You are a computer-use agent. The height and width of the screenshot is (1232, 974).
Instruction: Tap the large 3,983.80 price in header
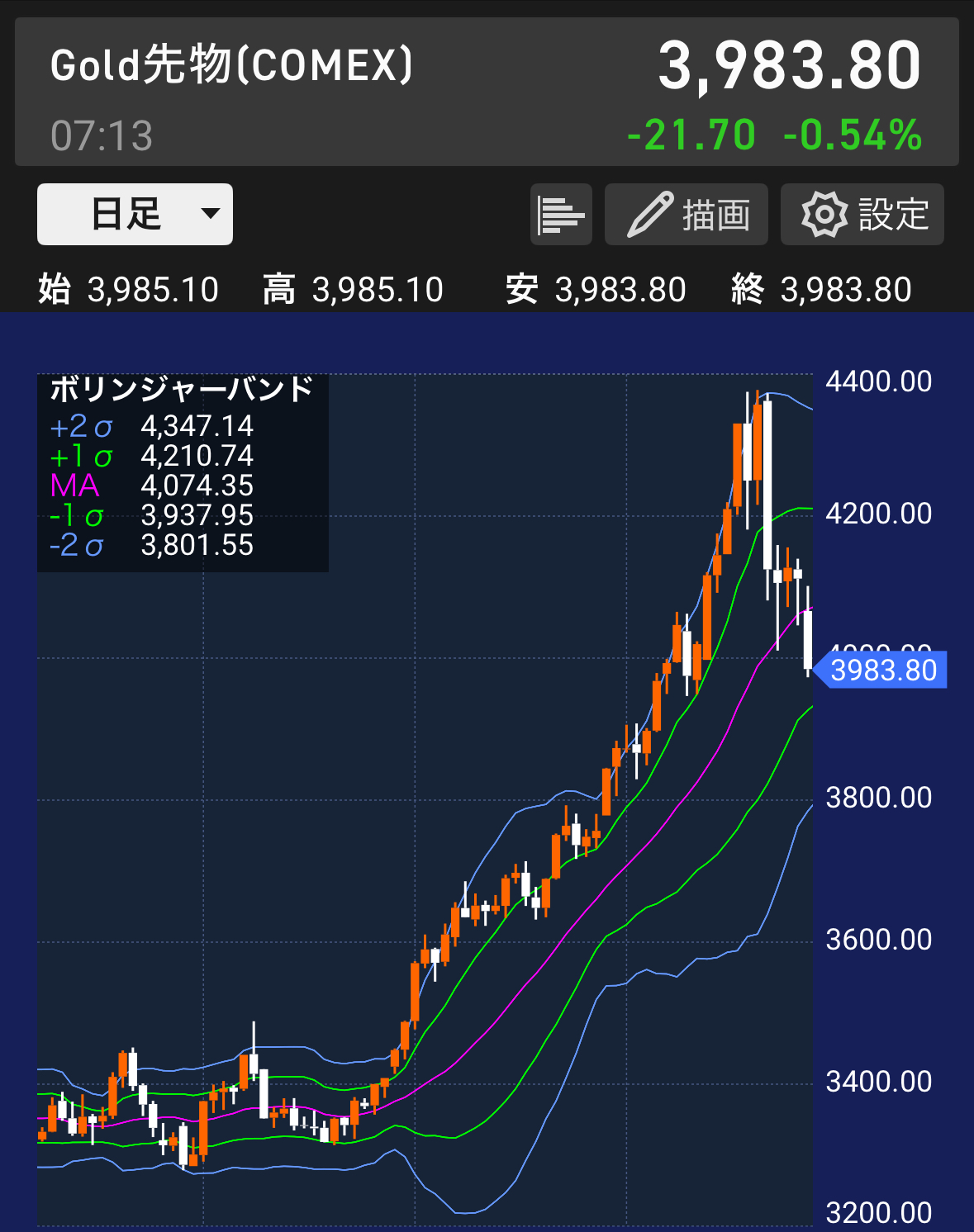789,65
